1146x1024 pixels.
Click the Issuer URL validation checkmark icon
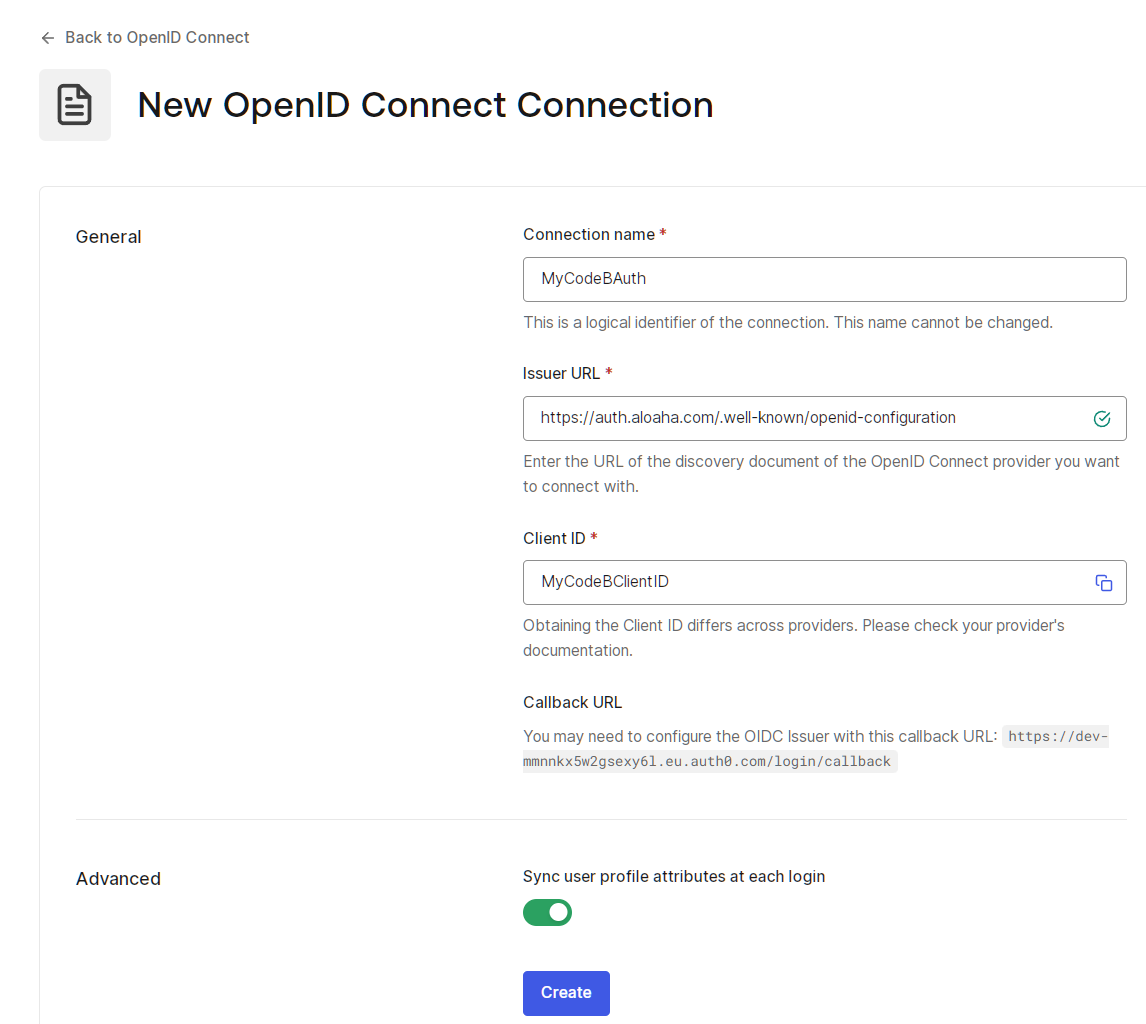click(1101, 419)
